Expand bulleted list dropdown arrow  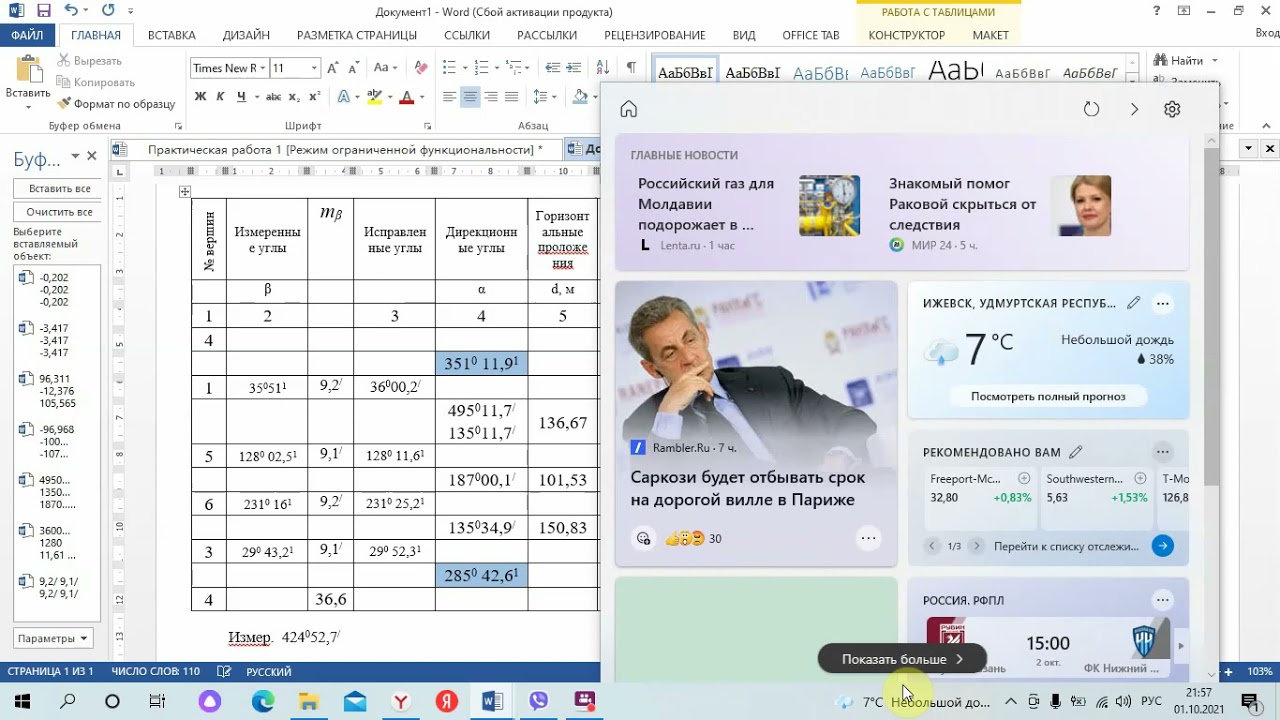pyautogui.click(x=463, y=68)
